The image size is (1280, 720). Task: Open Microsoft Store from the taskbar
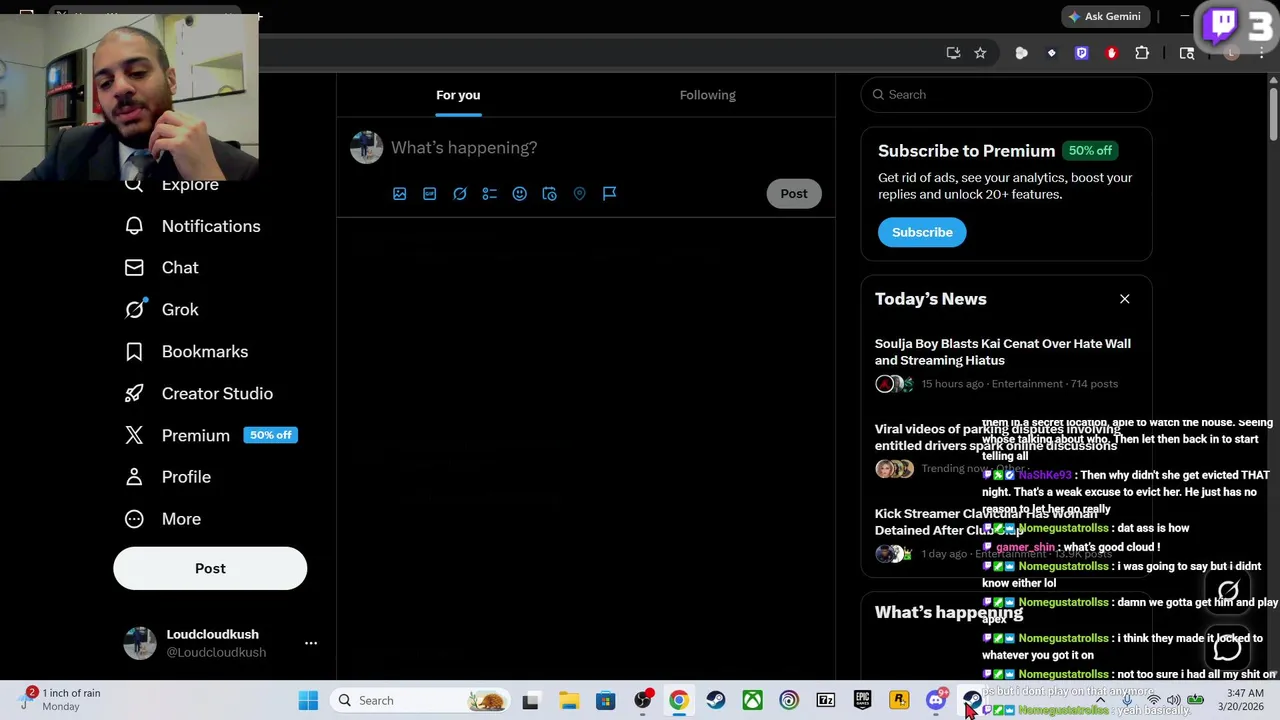click(x=605, y=701)
